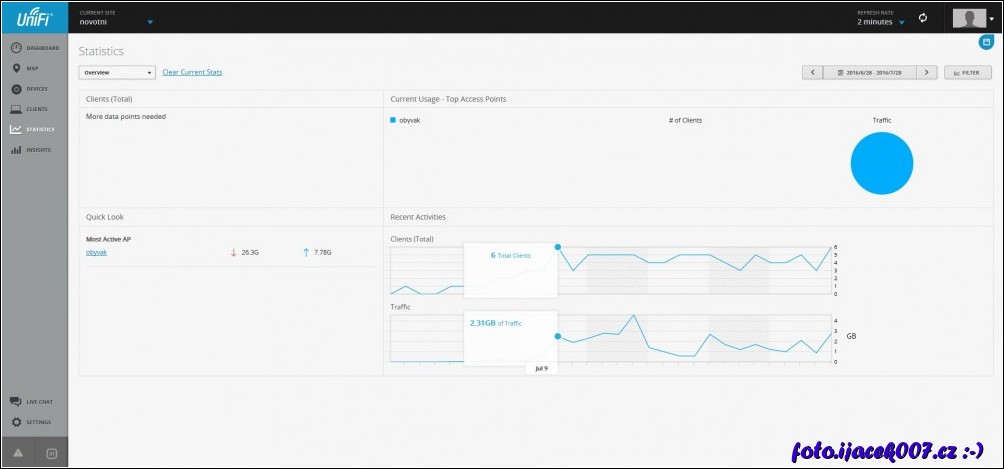
Task: Open the Clients page
Action: click(x=35, y=109)
